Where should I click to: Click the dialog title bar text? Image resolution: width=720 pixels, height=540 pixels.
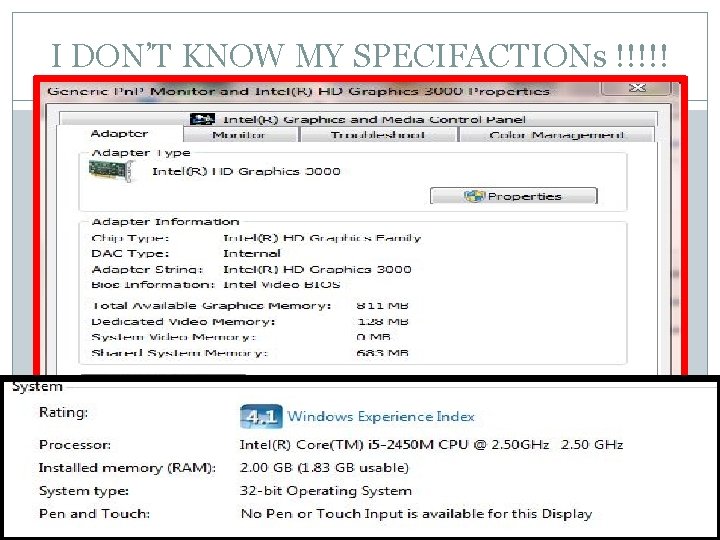(x=298, y=91)
